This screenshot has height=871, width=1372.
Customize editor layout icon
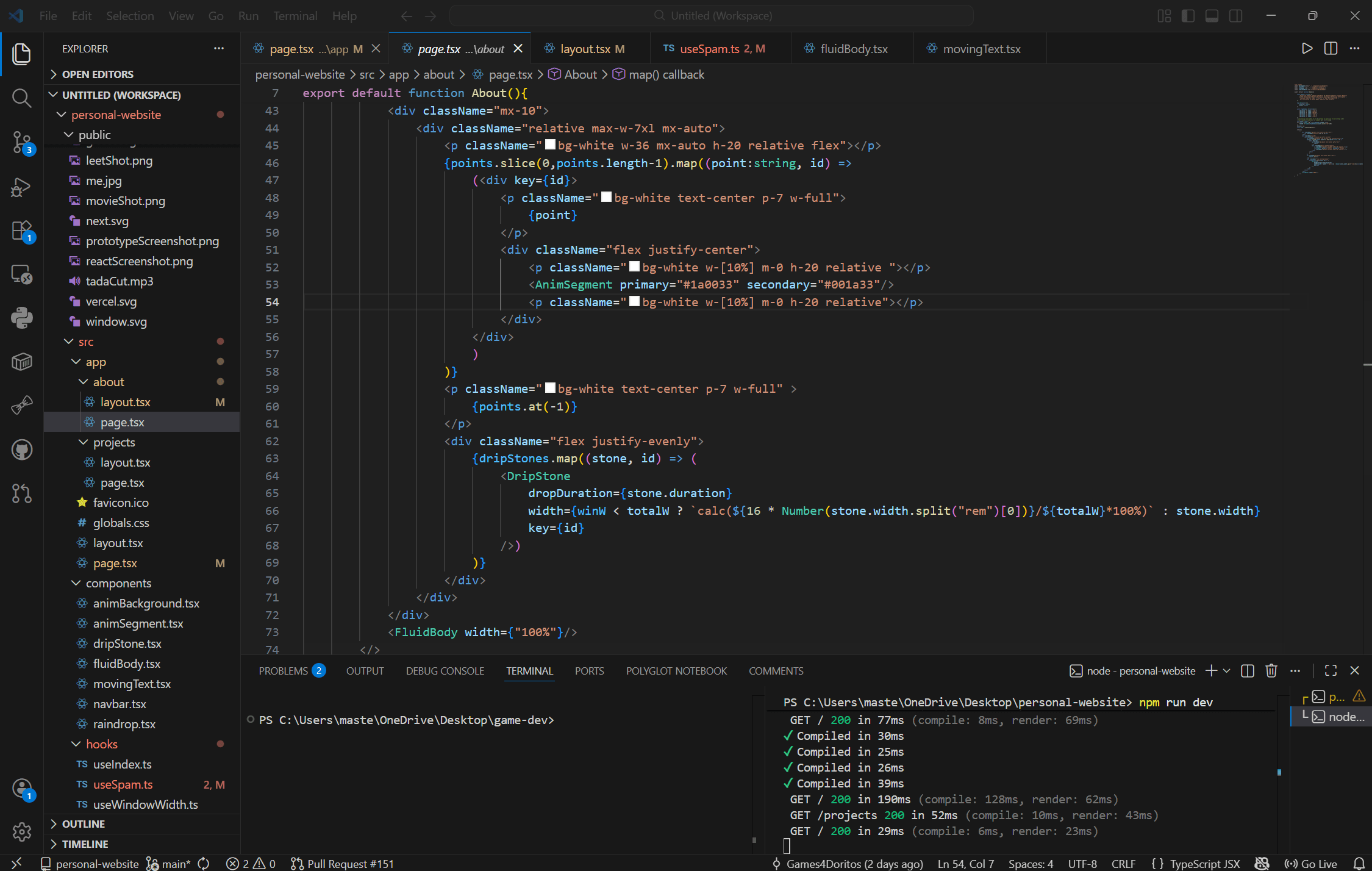pyautogui.click(x=1164, y=16)
